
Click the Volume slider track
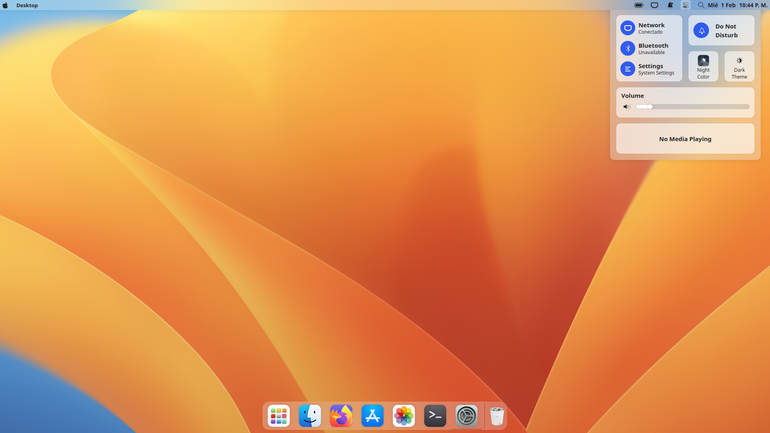point(692,107)
